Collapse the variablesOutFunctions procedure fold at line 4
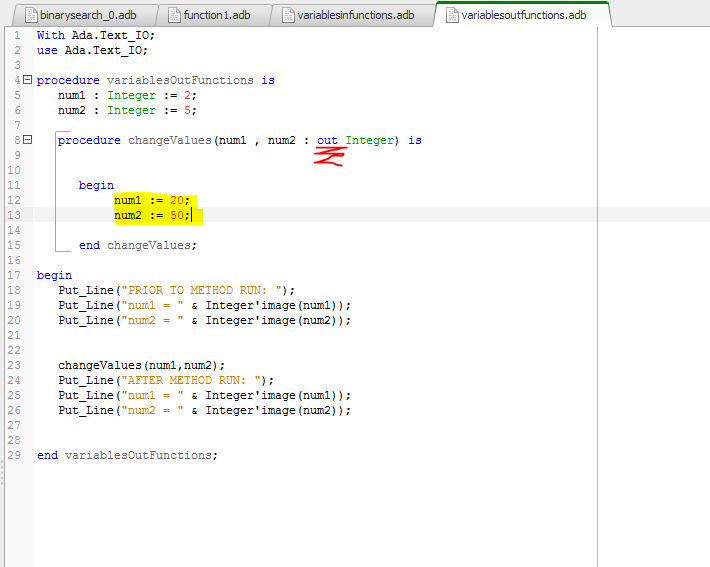 (x=28, y=80)
